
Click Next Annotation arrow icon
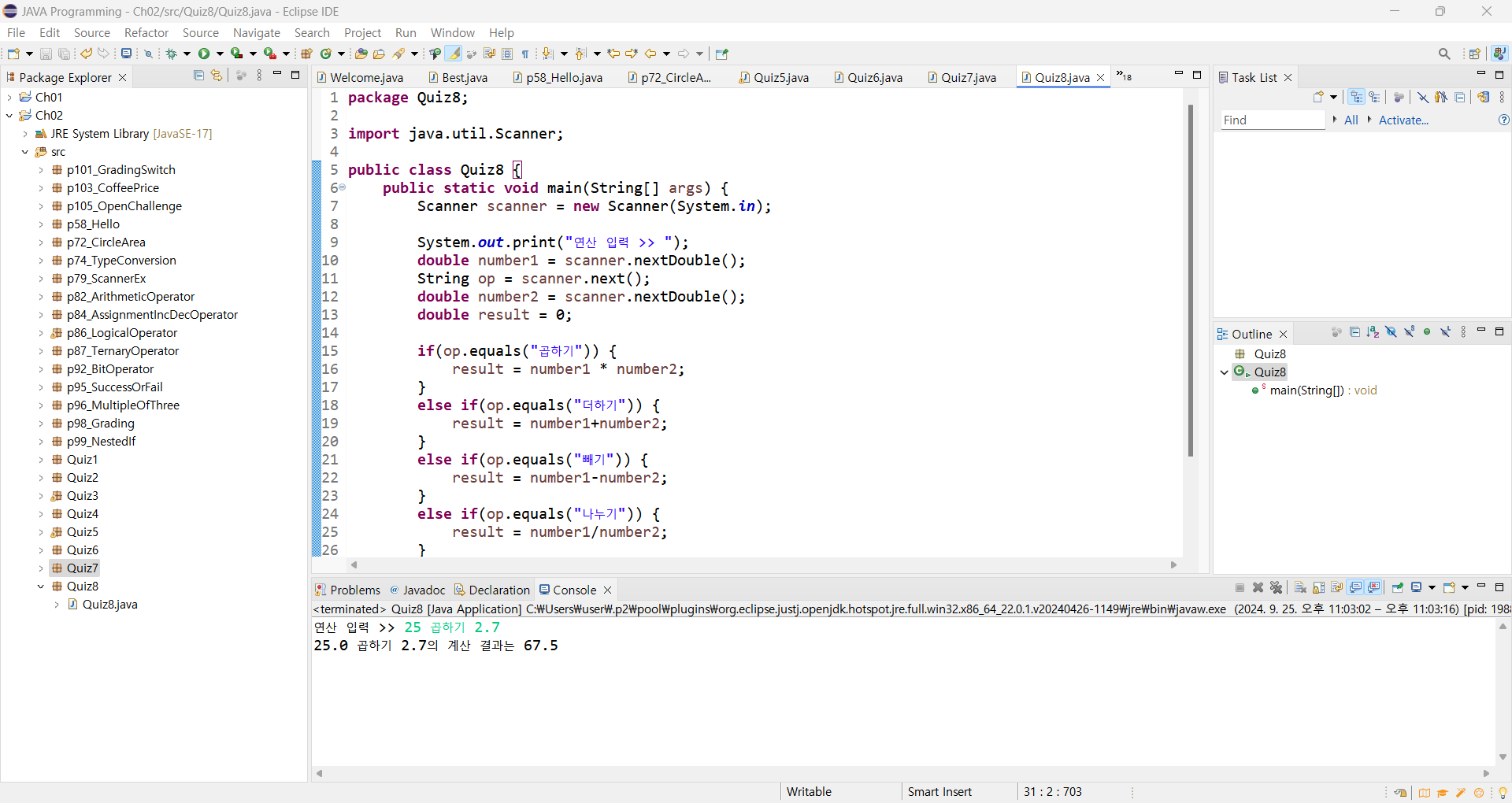[548, 54]
